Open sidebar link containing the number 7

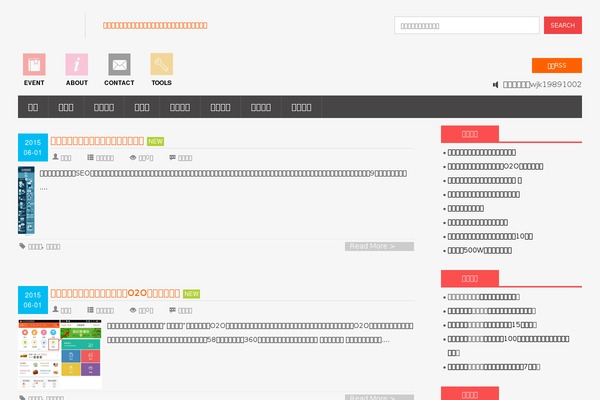pos(494,367)
